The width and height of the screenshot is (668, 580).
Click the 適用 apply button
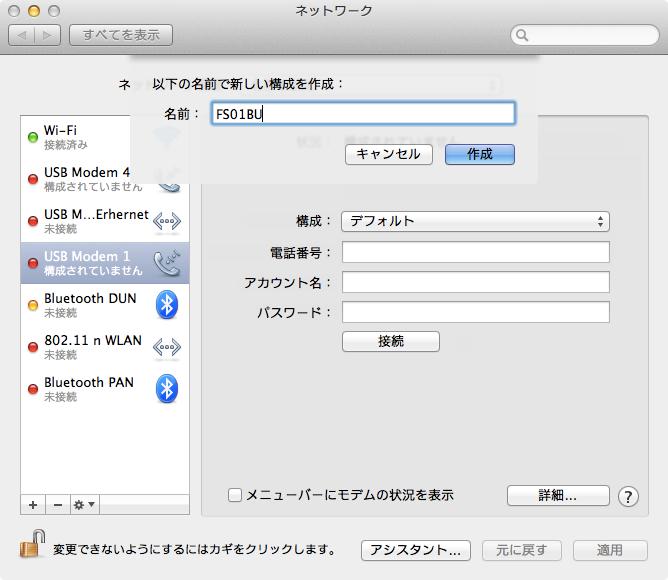tap(610, 550)
